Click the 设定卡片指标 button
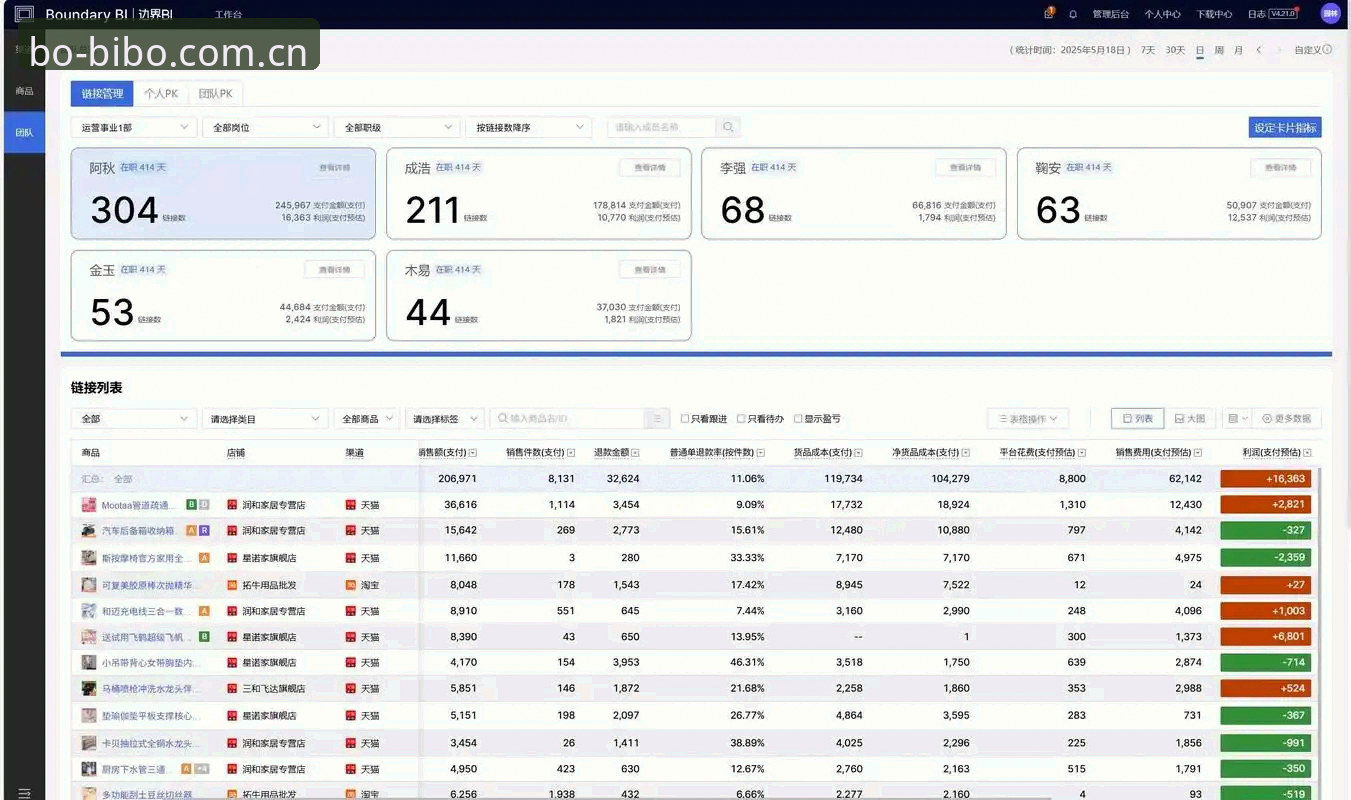Viewport: 1351px width, 800px height. [1285, 128]
